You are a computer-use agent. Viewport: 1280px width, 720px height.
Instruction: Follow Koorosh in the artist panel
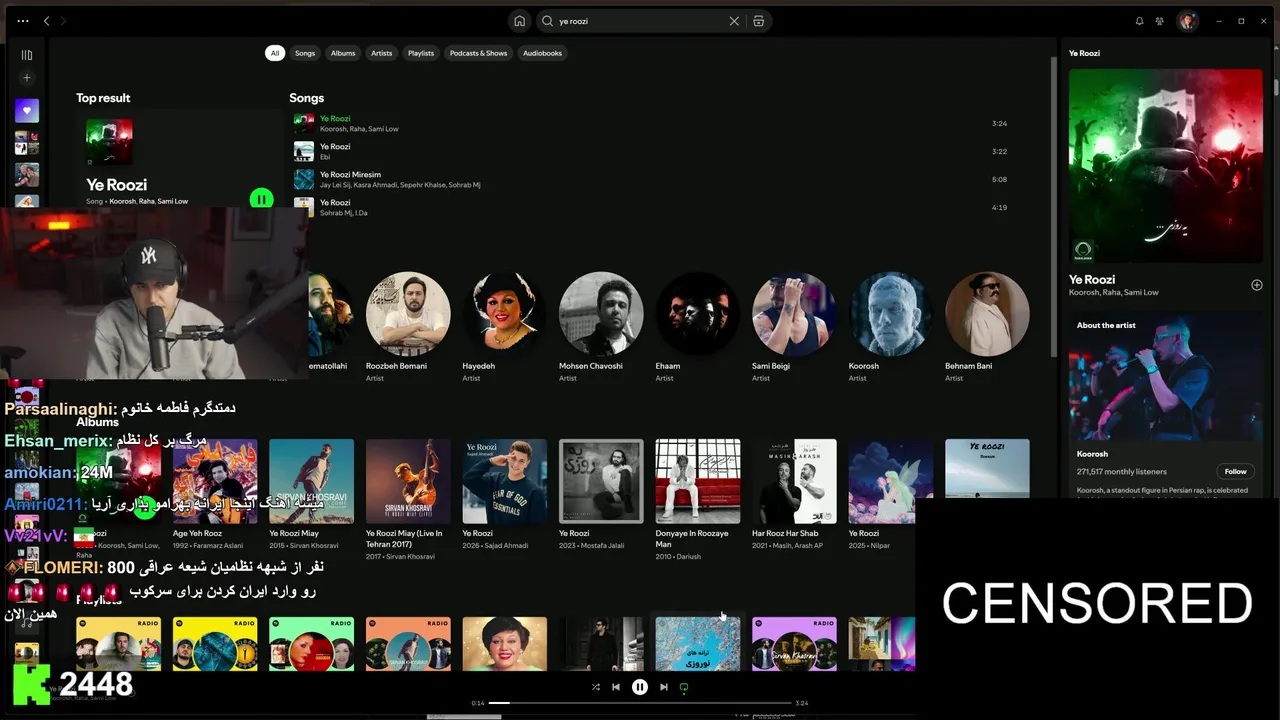(1236, 471)
